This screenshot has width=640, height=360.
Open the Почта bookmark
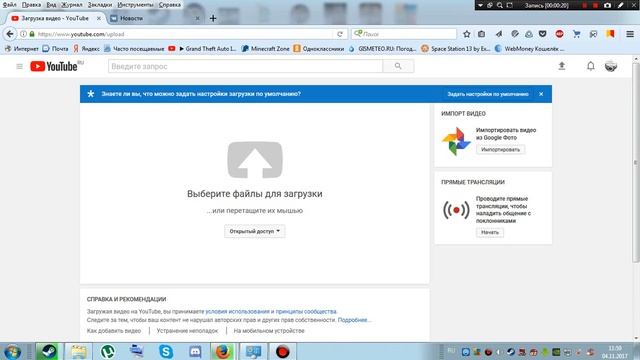(56, 49)
